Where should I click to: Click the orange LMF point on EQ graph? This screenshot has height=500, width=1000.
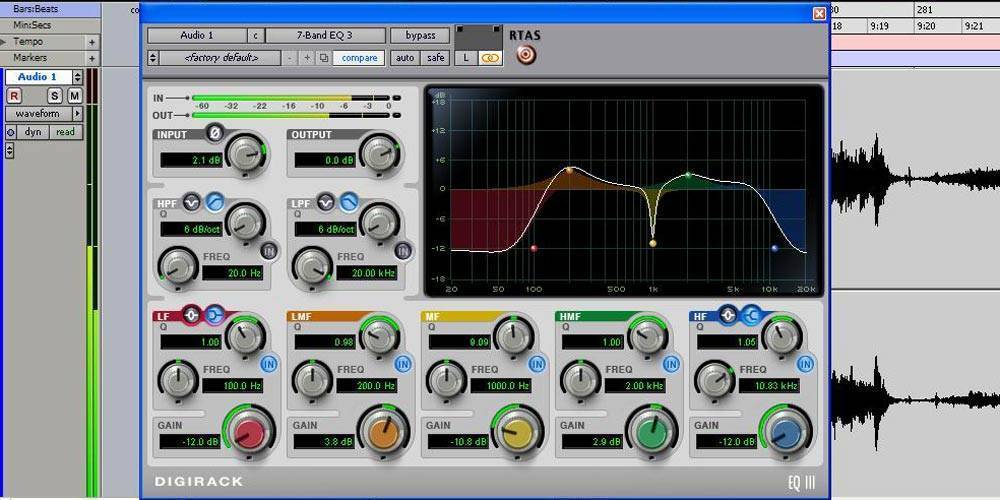coord(570,170)
